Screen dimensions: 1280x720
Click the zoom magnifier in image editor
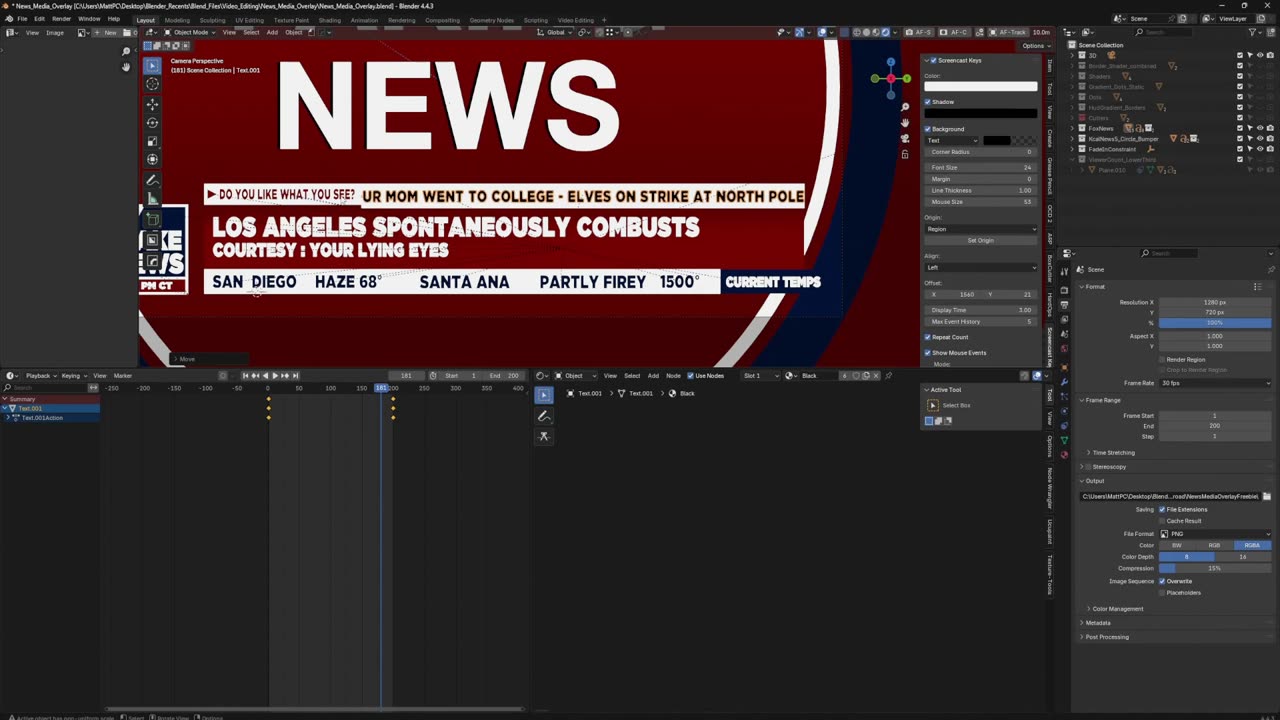pos(126,51)
